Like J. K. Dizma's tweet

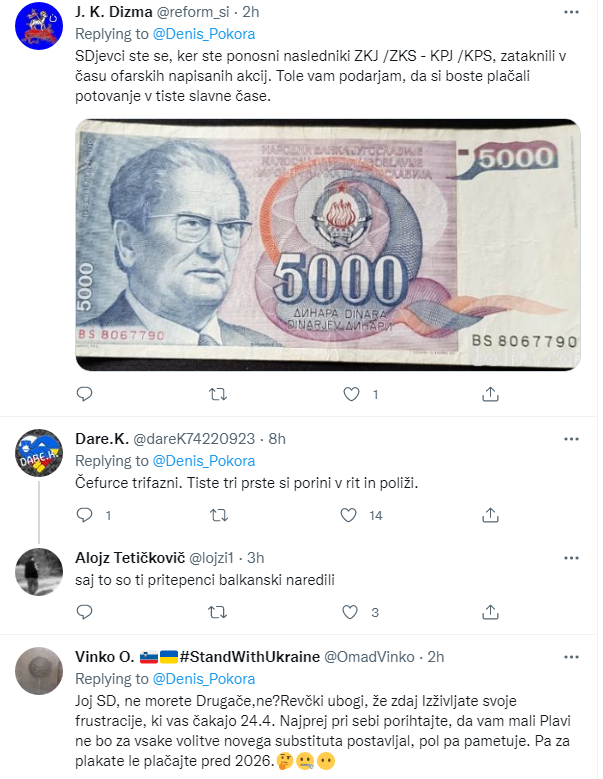[x=351, y=394]
